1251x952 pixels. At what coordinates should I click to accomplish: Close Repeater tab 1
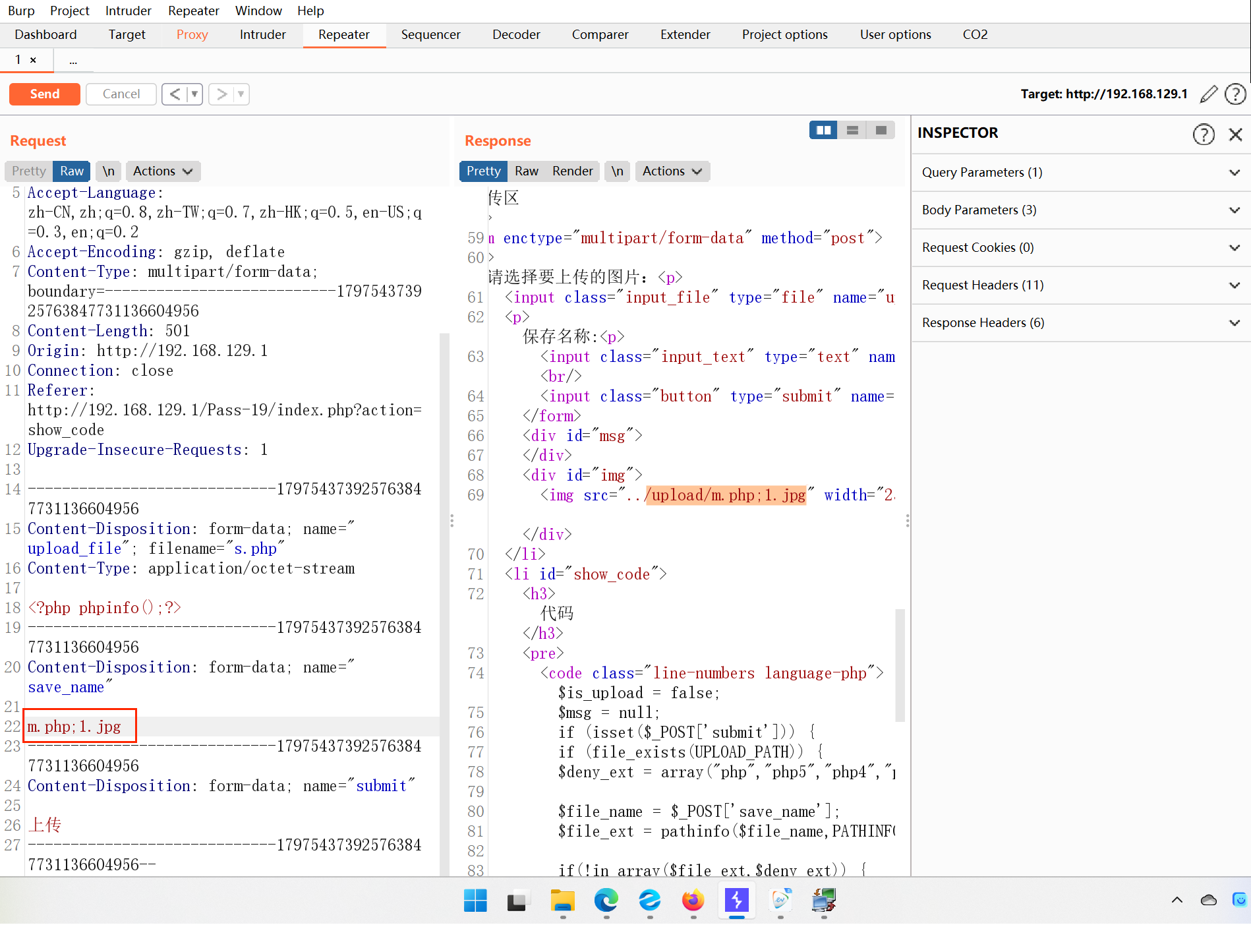33,60
